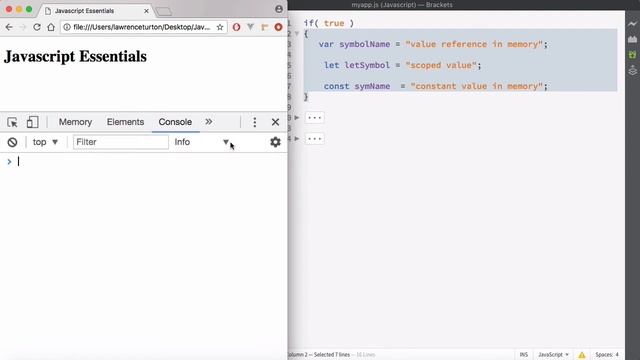Image resolution: width=640 pixels, height=360 pixels.
Task: Click the grey funnel extension icon
Action: [250, 27]
